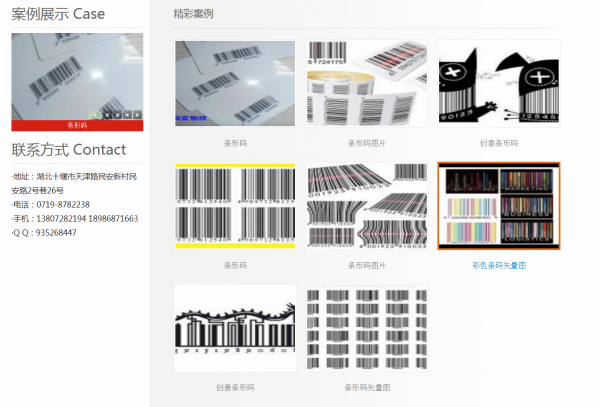Open the white card barcode thumbnail
This screenshot has height=407, width=600.
(x=235, y=84)
